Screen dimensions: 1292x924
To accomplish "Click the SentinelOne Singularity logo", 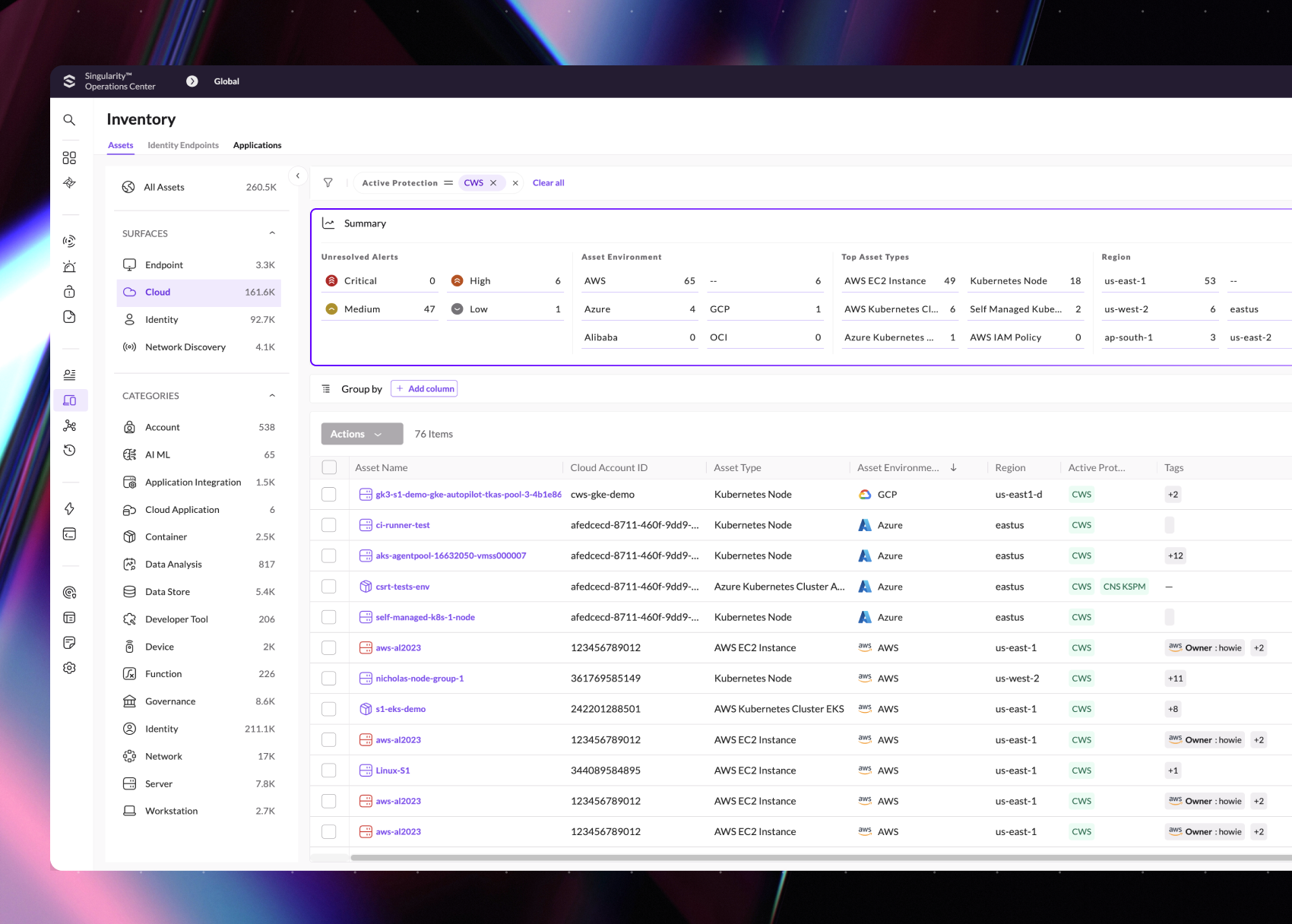I will coord(69,81).
